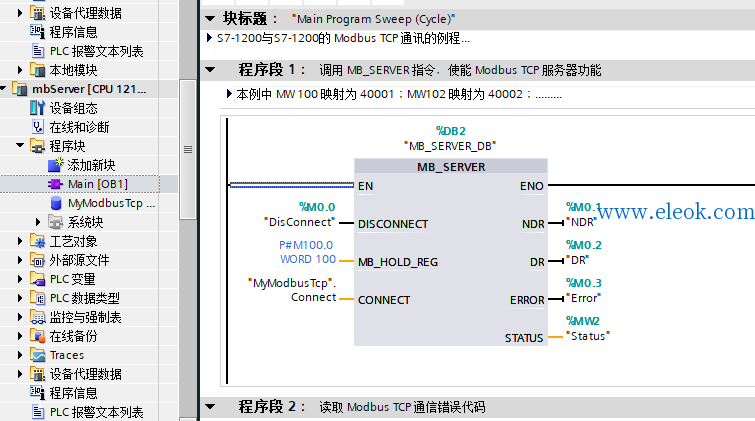Click the Traces icon
Image resolution: width=755 pixels, height=421 pixels.
38,355
